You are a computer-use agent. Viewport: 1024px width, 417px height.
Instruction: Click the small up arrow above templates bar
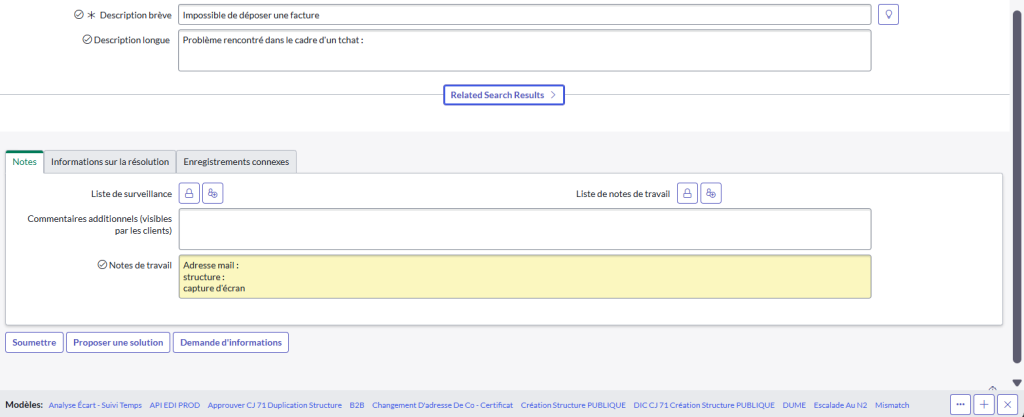(992, 387)
